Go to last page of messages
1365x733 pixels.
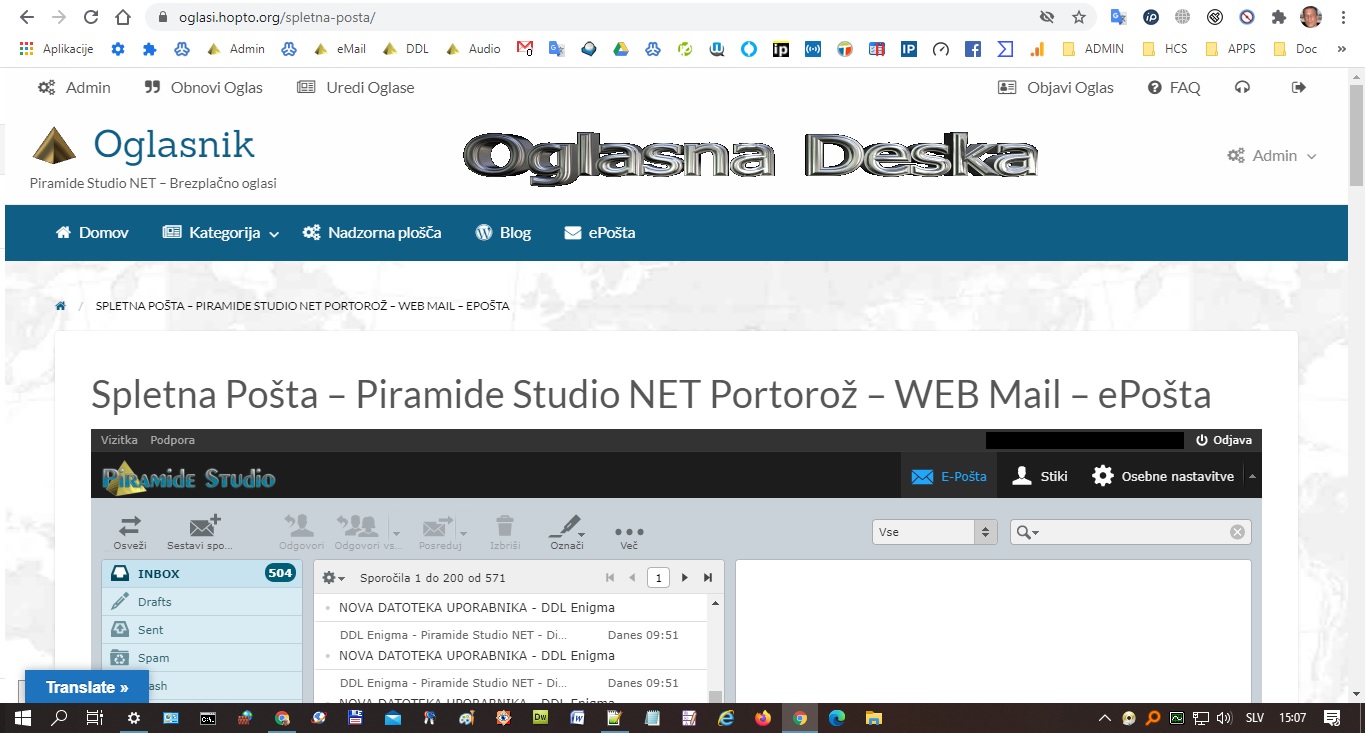click(708, 578)
